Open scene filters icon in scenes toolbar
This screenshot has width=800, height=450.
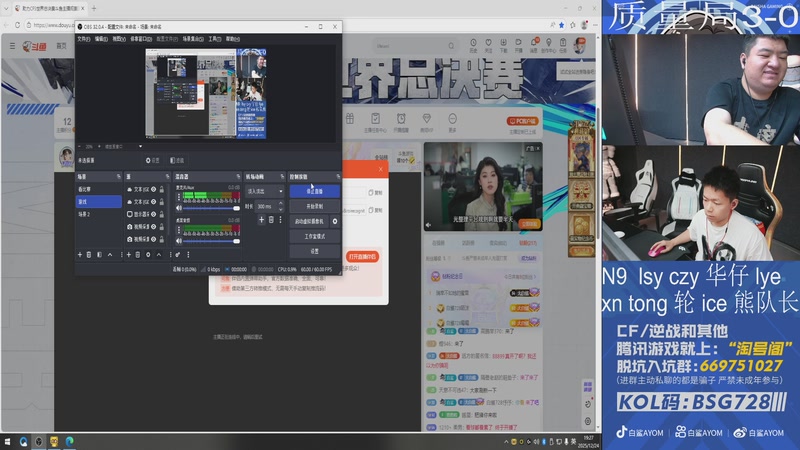pos(99,255)
